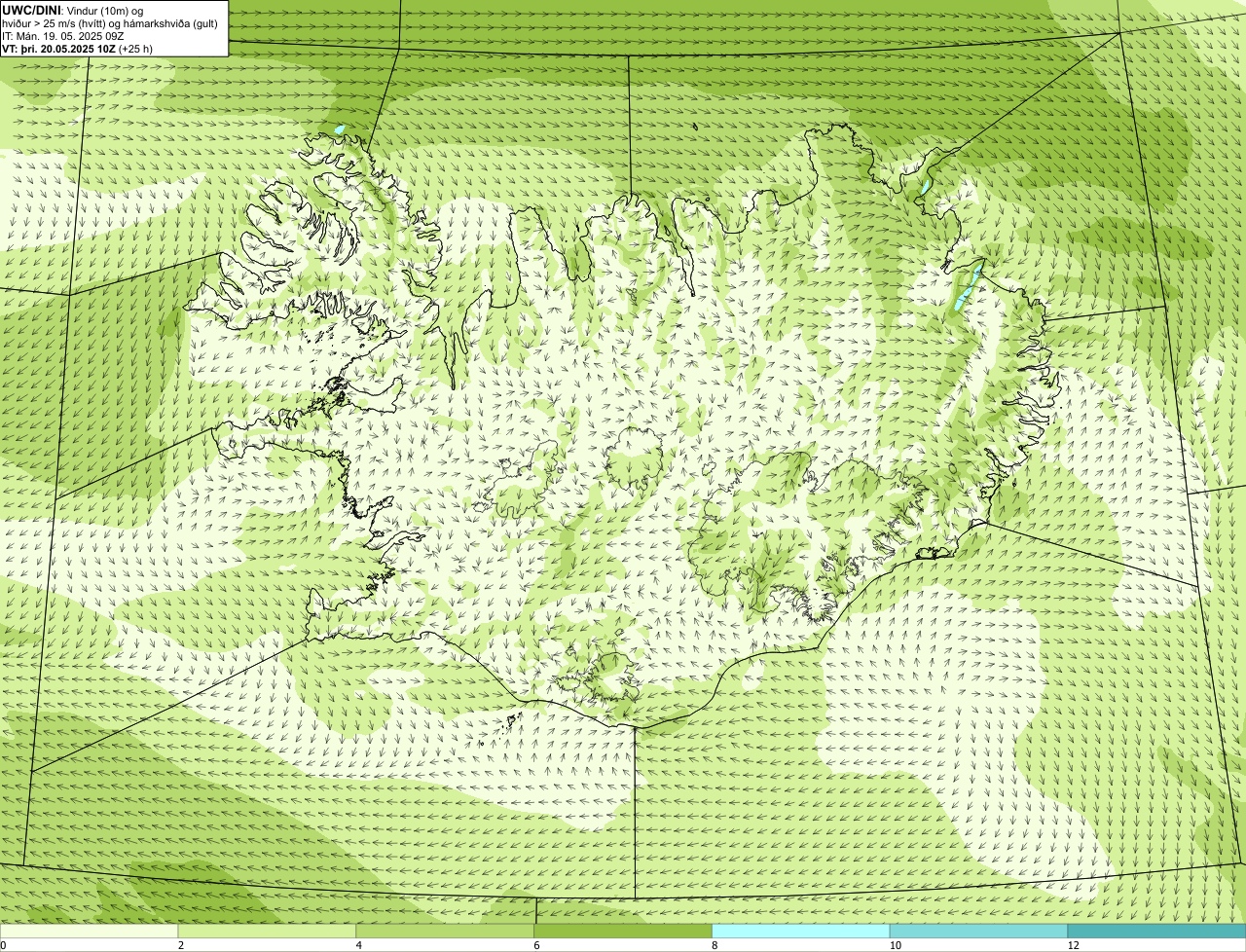This screenshot has height=952, width=1246.
Task: Select the 4–6 m/s green color segment
Action: click(x=446, y=931)
